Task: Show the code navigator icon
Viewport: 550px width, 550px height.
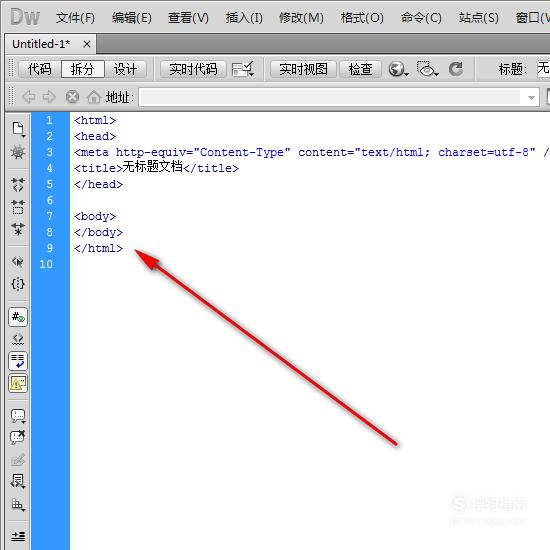Action: pyautogui.click(x=18, y=152)
